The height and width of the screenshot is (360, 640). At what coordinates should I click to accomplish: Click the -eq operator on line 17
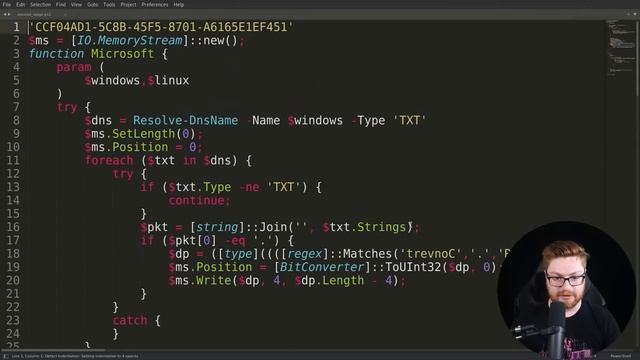point(235,240)
